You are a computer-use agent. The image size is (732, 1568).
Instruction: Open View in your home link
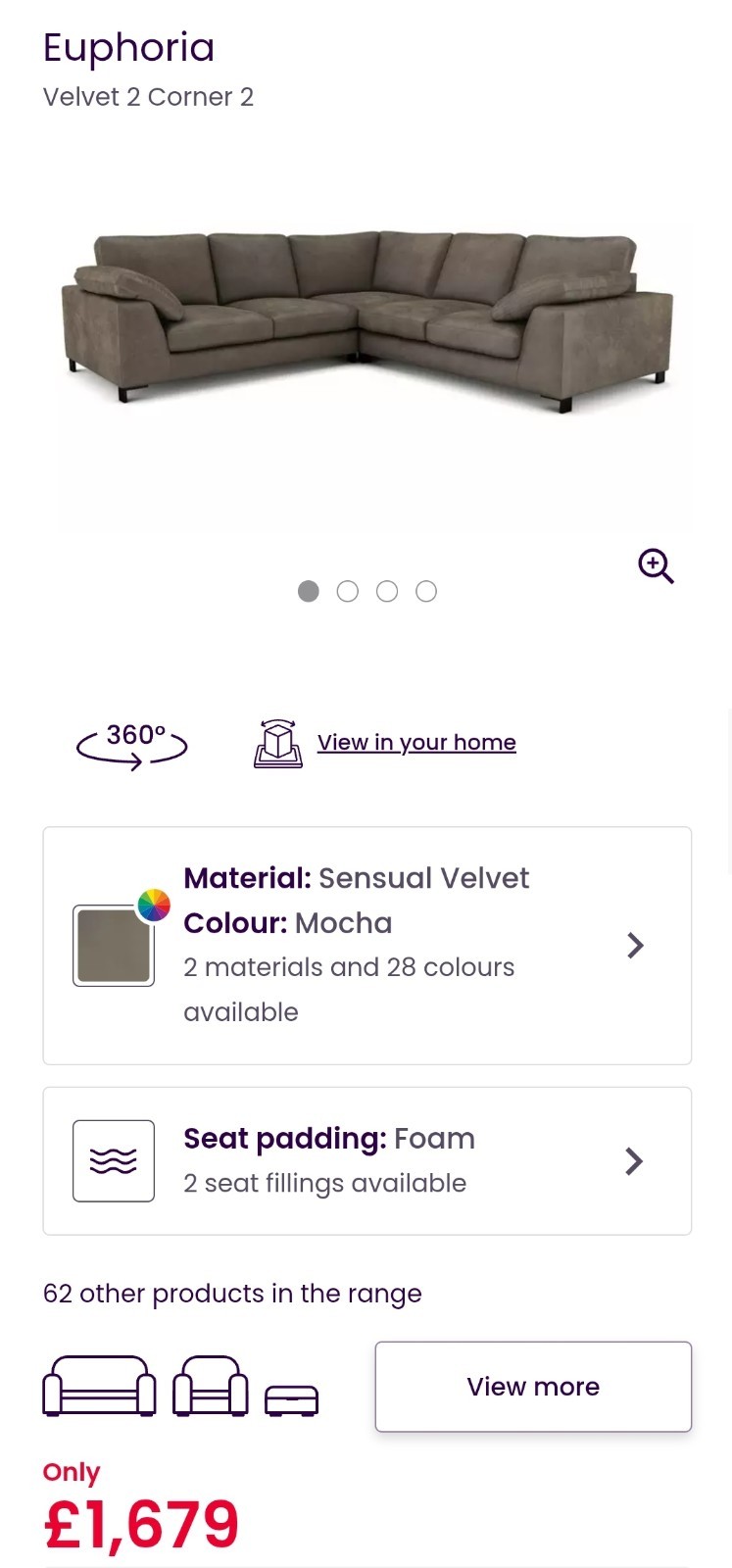(416, 743)
